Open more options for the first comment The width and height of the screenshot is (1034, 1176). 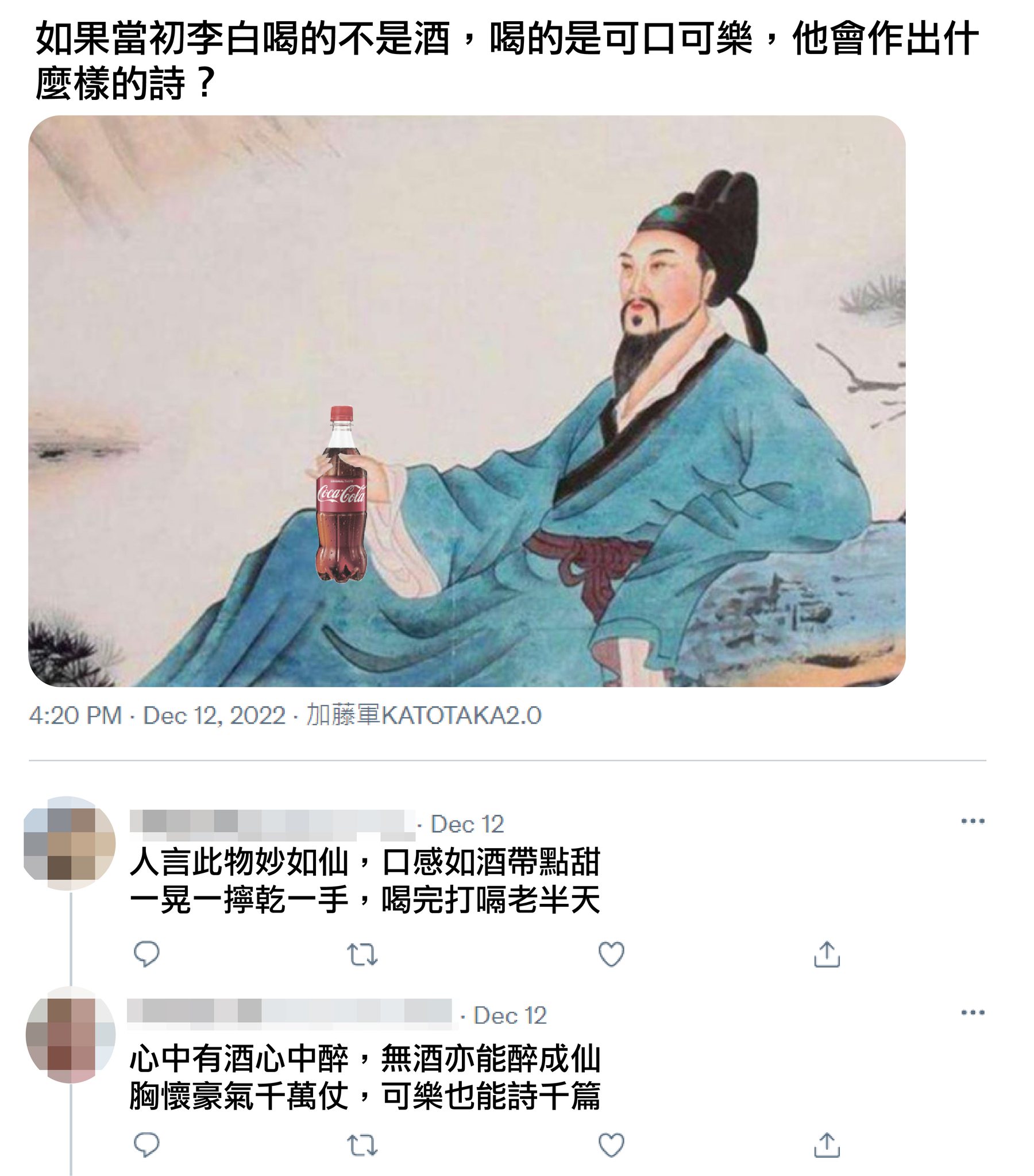coord(973,821)
